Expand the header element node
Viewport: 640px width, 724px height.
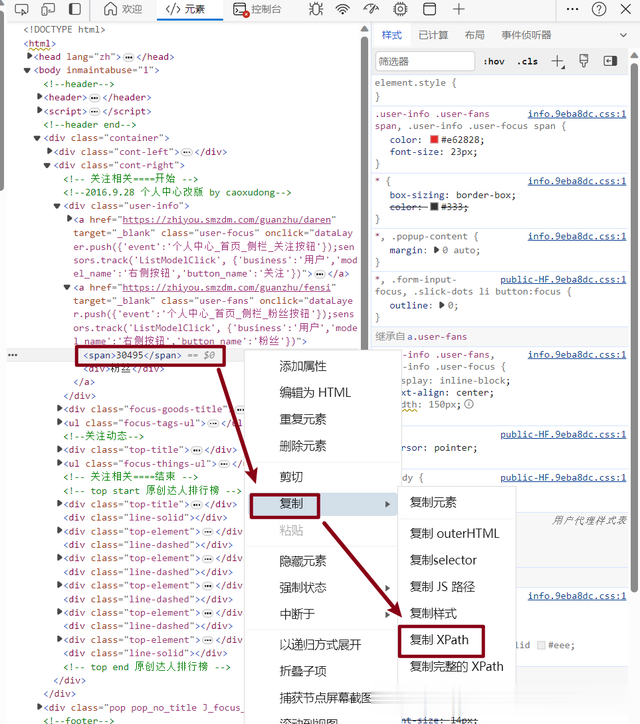pyautogui.click(x=40, y=97)
